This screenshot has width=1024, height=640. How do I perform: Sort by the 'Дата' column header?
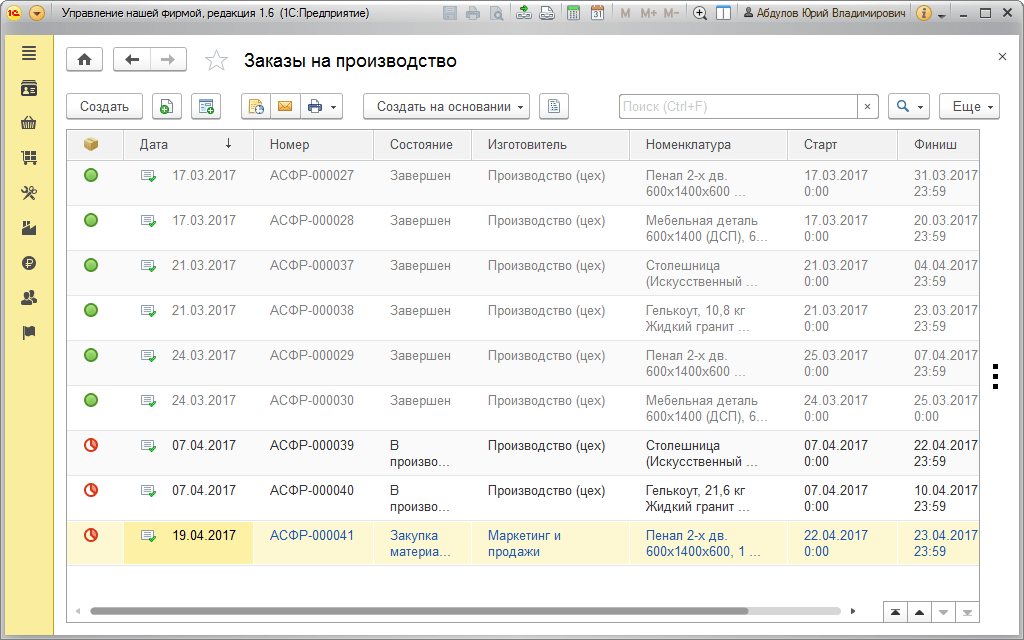[188, 144]
